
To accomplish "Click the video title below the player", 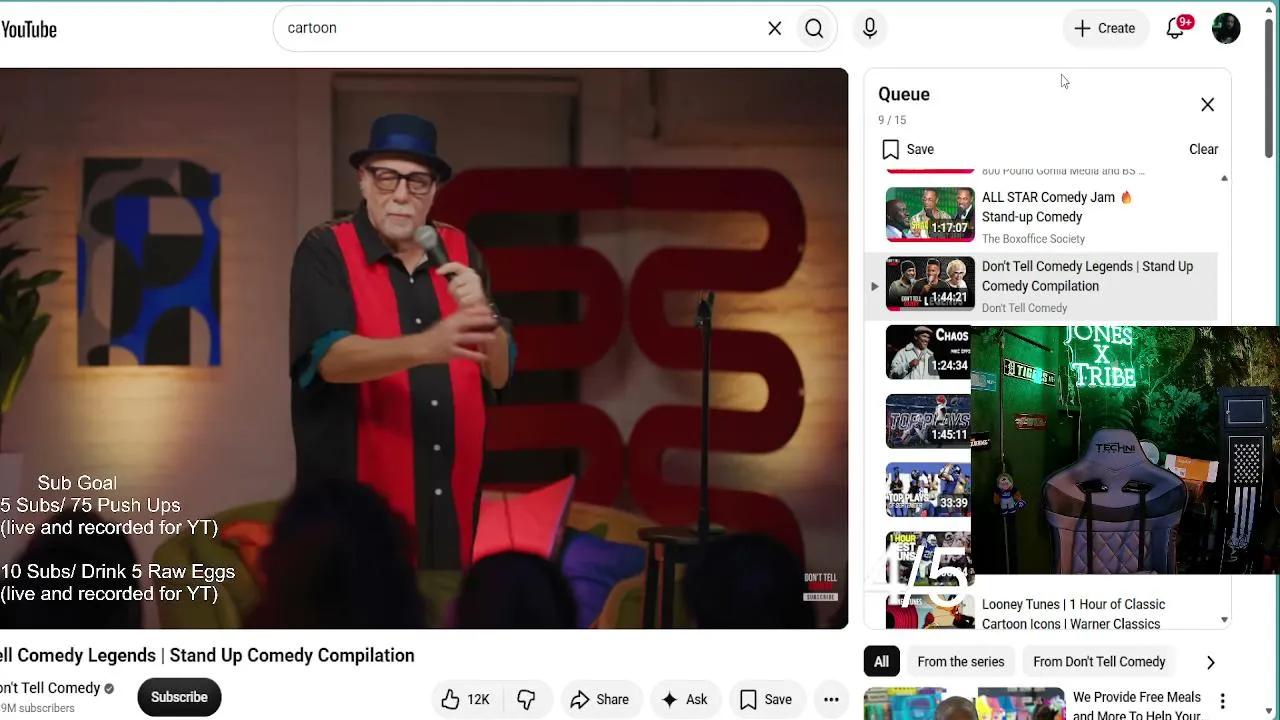I will point(207,656).
